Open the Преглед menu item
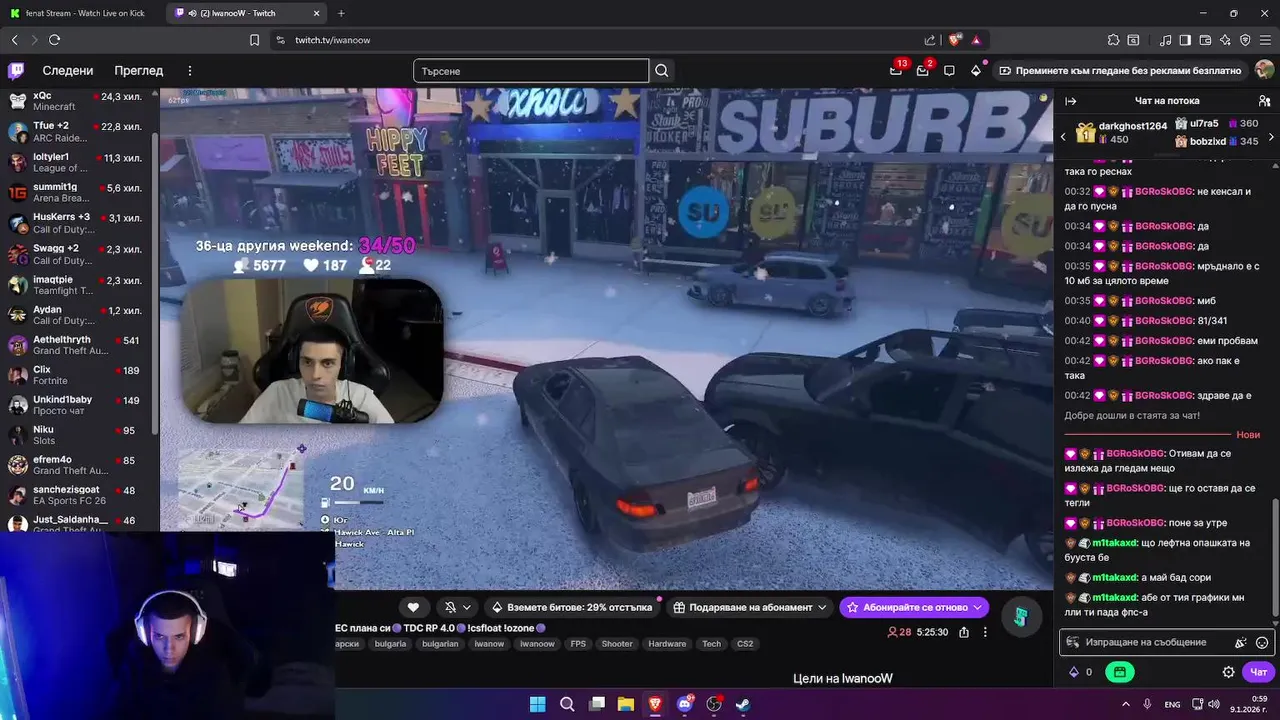The image size is (1280, 720). [x=138, y=71]
